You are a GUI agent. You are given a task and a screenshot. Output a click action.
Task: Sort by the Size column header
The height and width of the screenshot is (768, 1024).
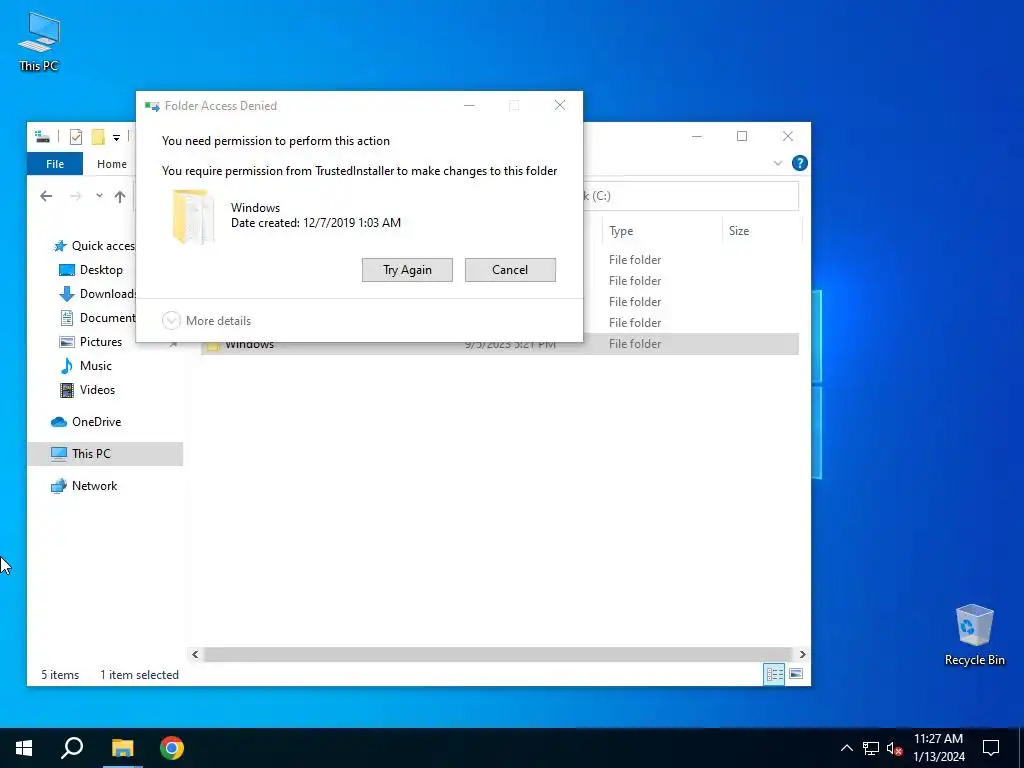[x=761, y=231]
